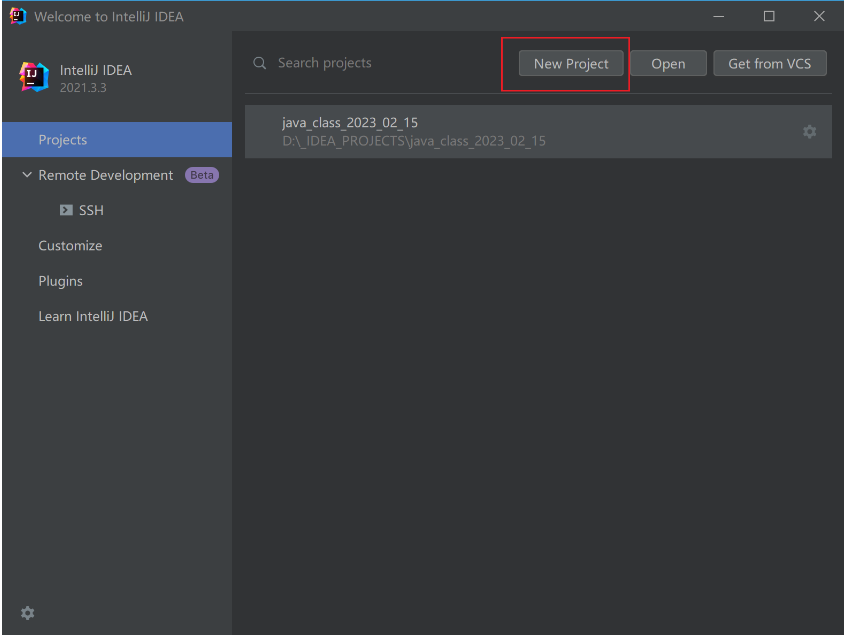Viewport: 844px width, 636px height.
Task: Collapse the Remote Development chevron
Action: pyautogui.click(x=26, y=175)
